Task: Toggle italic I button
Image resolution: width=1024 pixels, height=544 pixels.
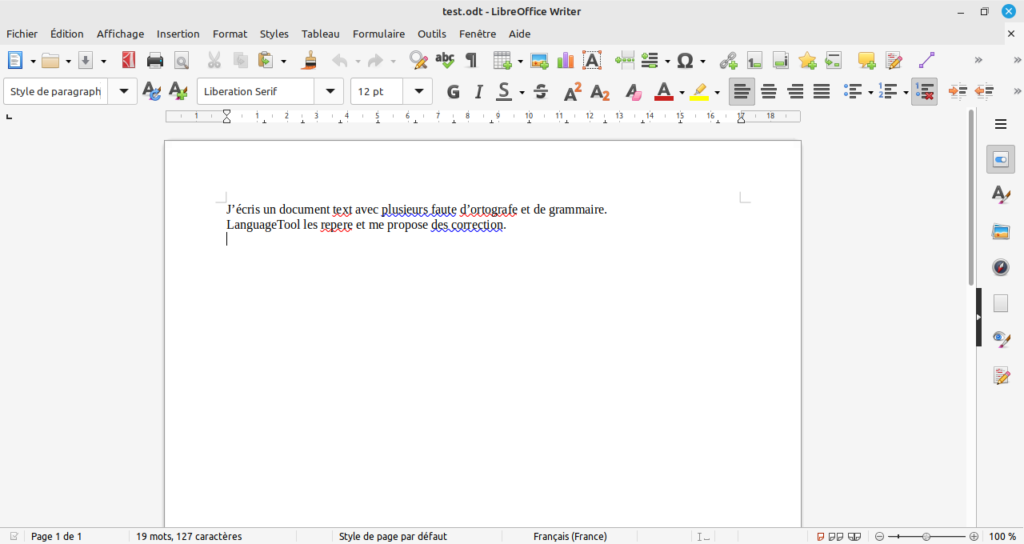Action: click(x=479, y=91)
